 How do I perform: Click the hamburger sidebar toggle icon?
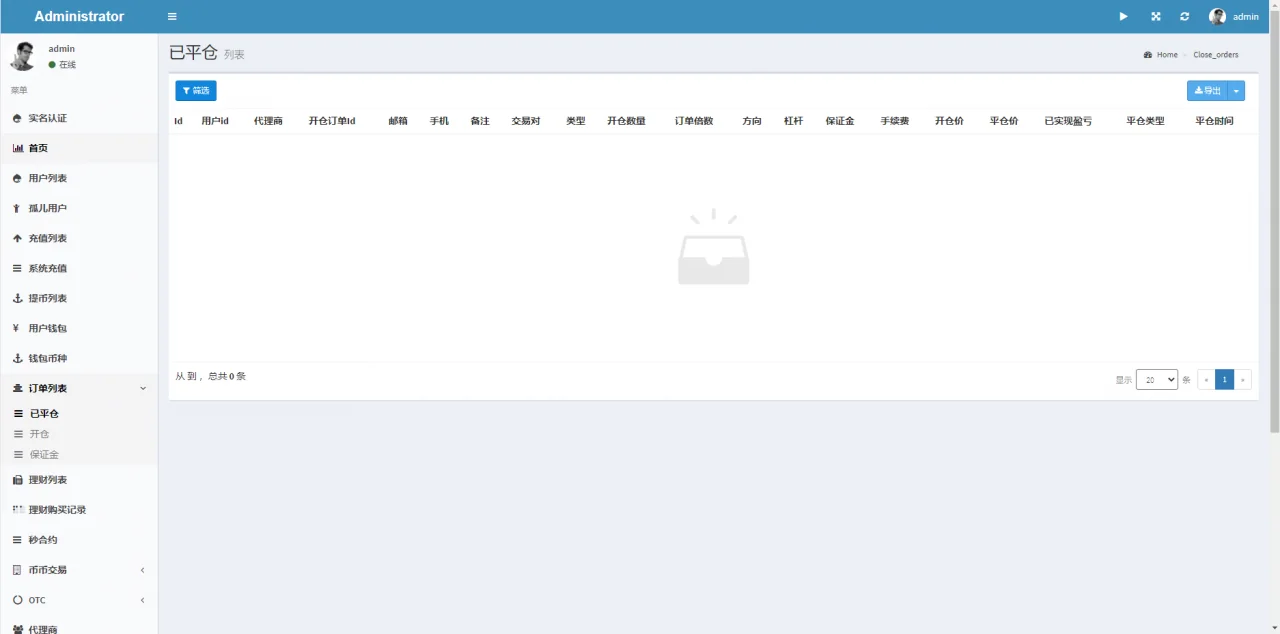[172, 17]
